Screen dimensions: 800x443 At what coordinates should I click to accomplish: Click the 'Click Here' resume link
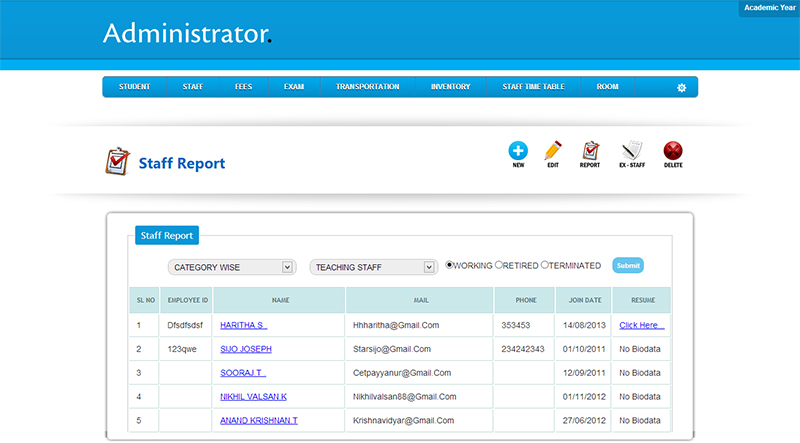(x=641, y=325)
